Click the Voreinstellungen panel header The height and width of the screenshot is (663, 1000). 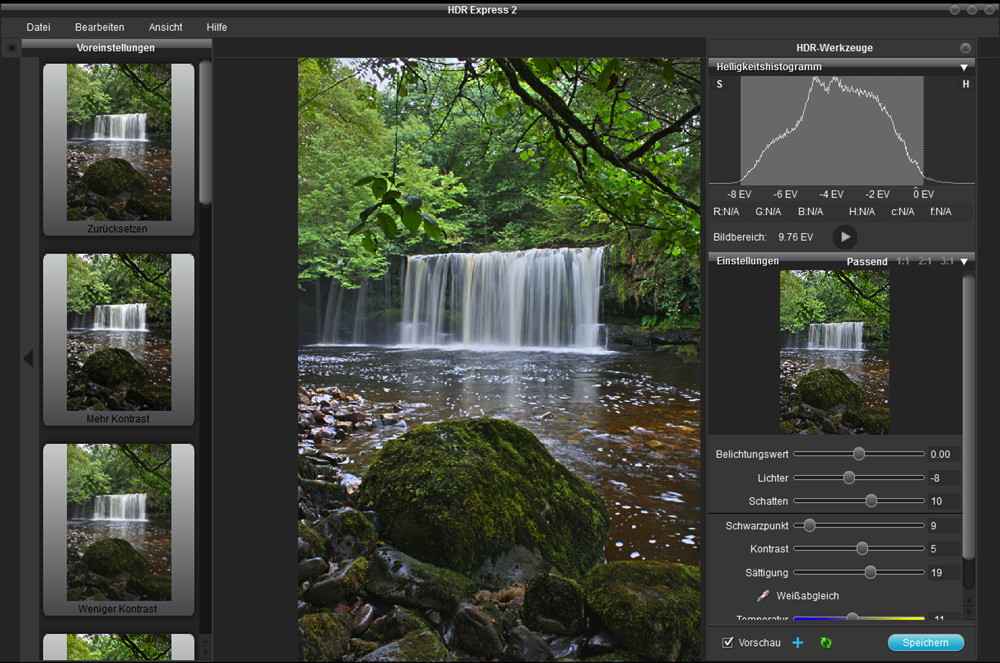[116, 48]
